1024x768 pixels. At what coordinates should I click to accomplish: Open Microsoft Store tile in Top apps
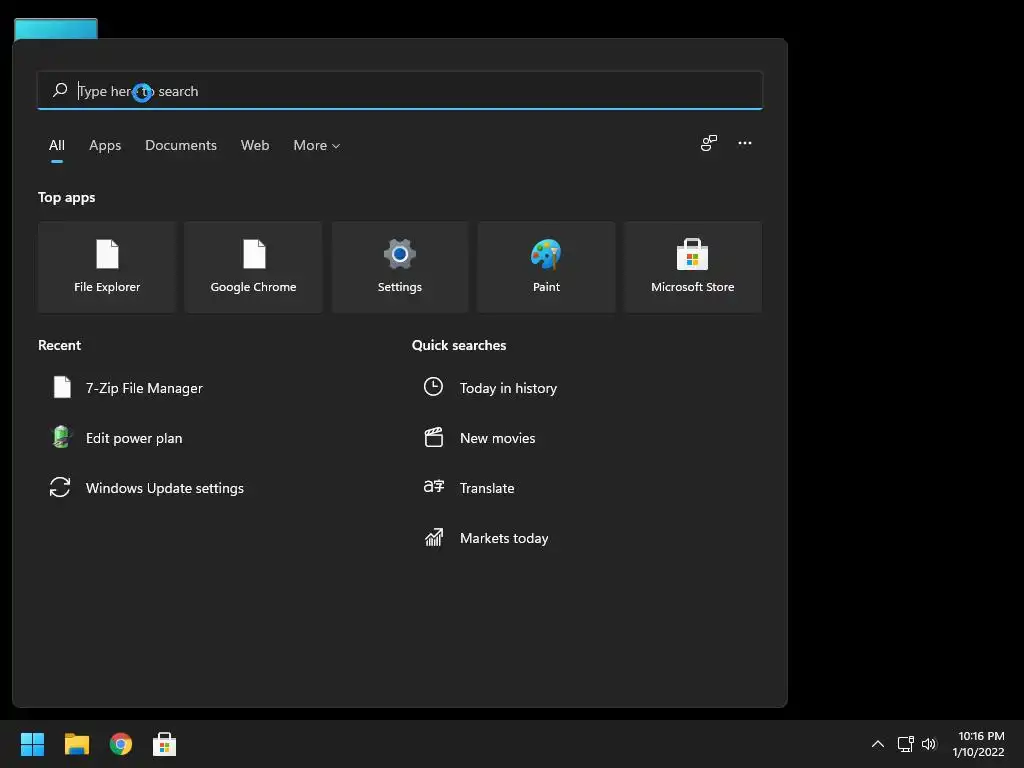(x=692, y=267)
